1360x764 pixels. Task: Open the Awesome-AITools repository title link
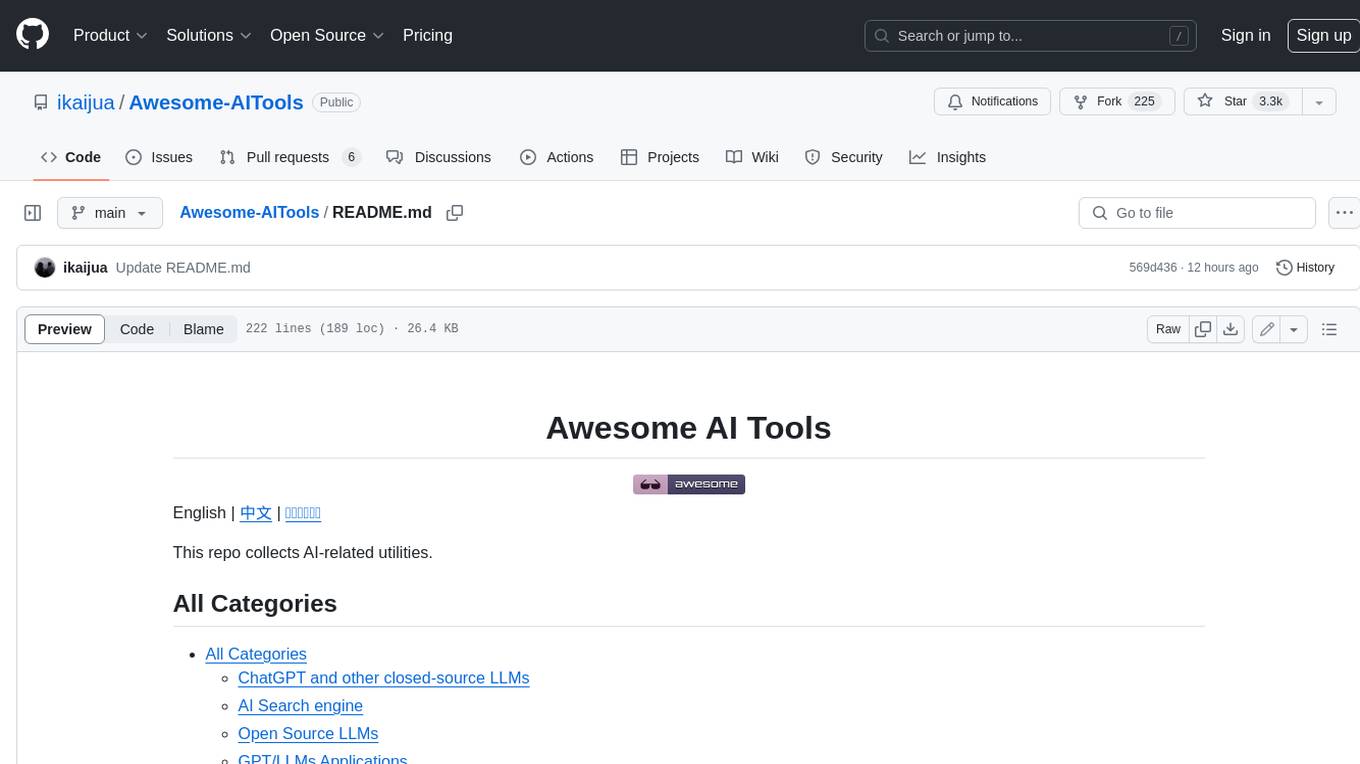pos(216,102)
